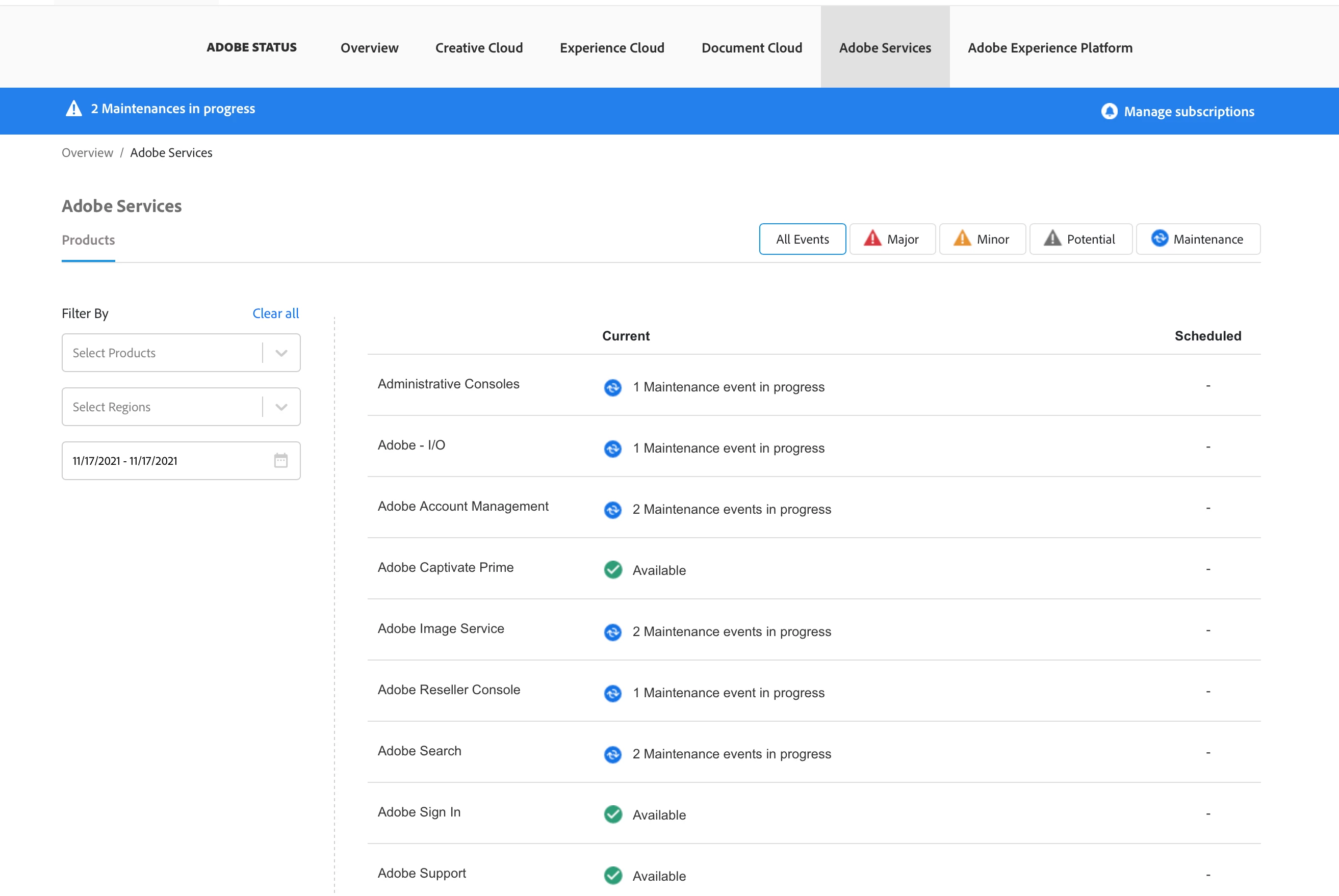
Task: Click warning triangle icon in maintenance banner
Action: click(x=74, y=109)
